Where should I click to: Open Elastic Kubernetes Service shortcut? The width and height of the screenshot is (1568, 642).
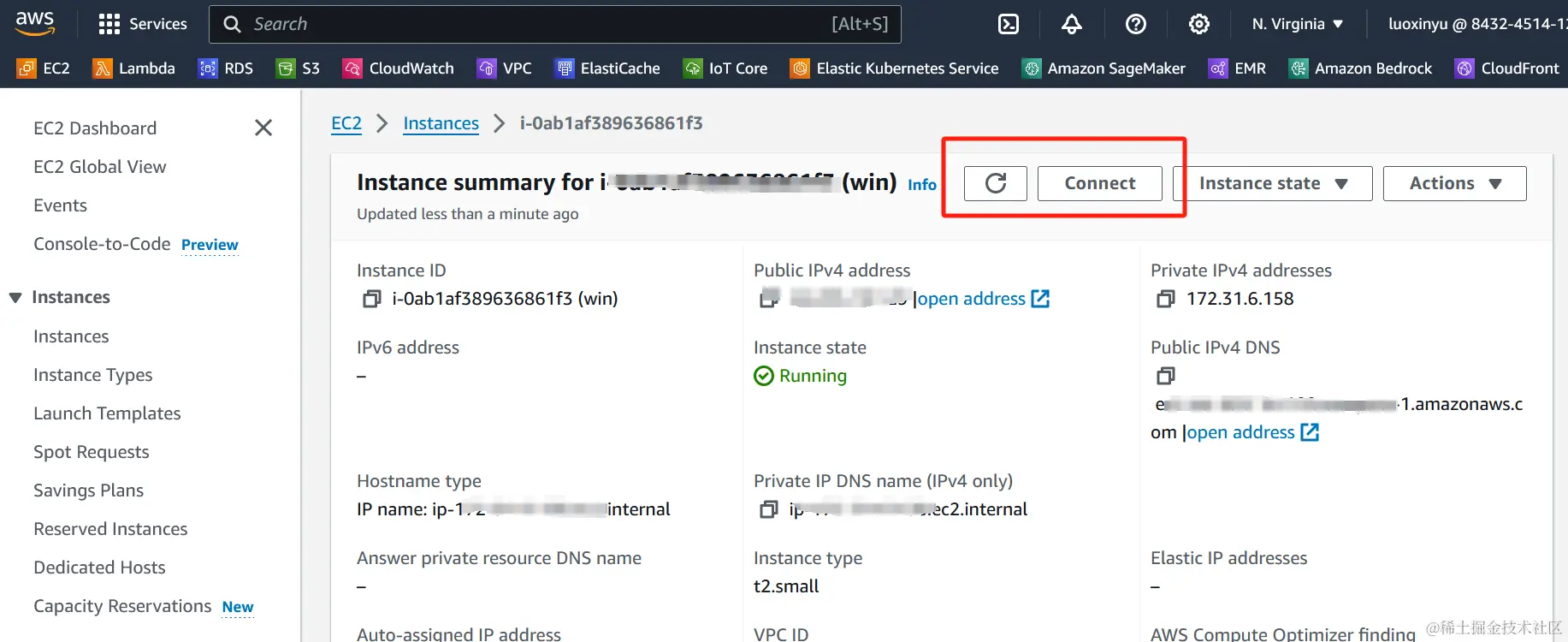(x=895, y=68)
